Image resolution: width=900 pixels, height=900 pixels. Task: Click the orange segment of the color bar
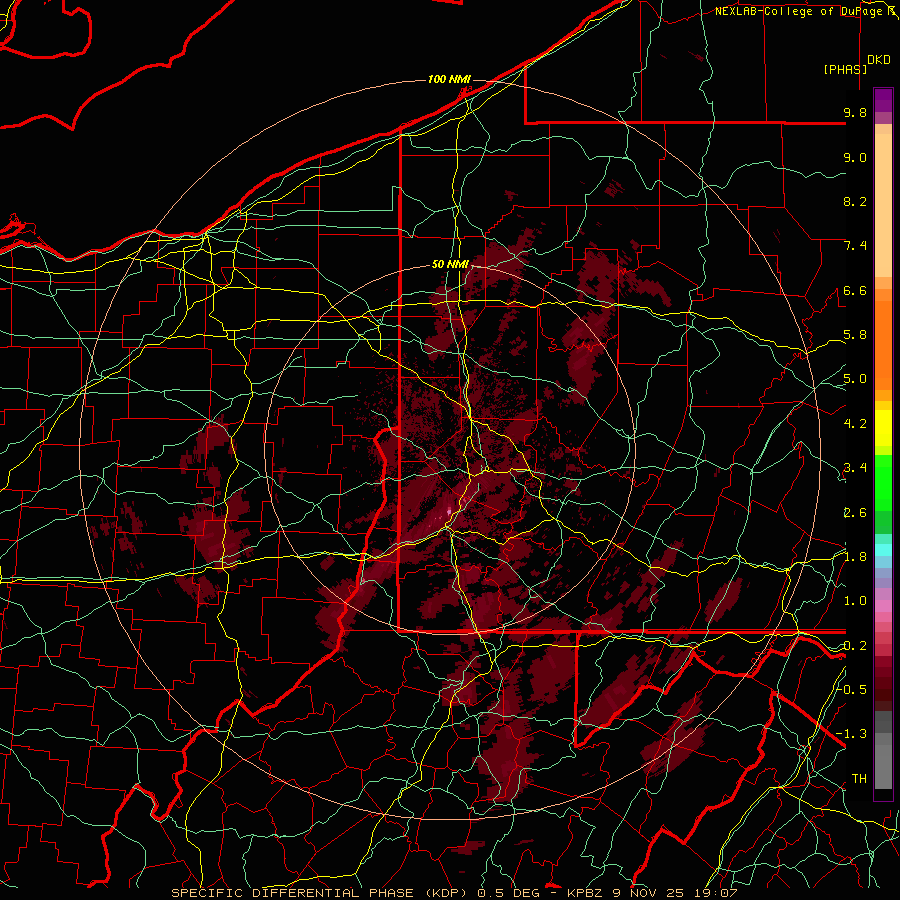[x=883, y=344]
